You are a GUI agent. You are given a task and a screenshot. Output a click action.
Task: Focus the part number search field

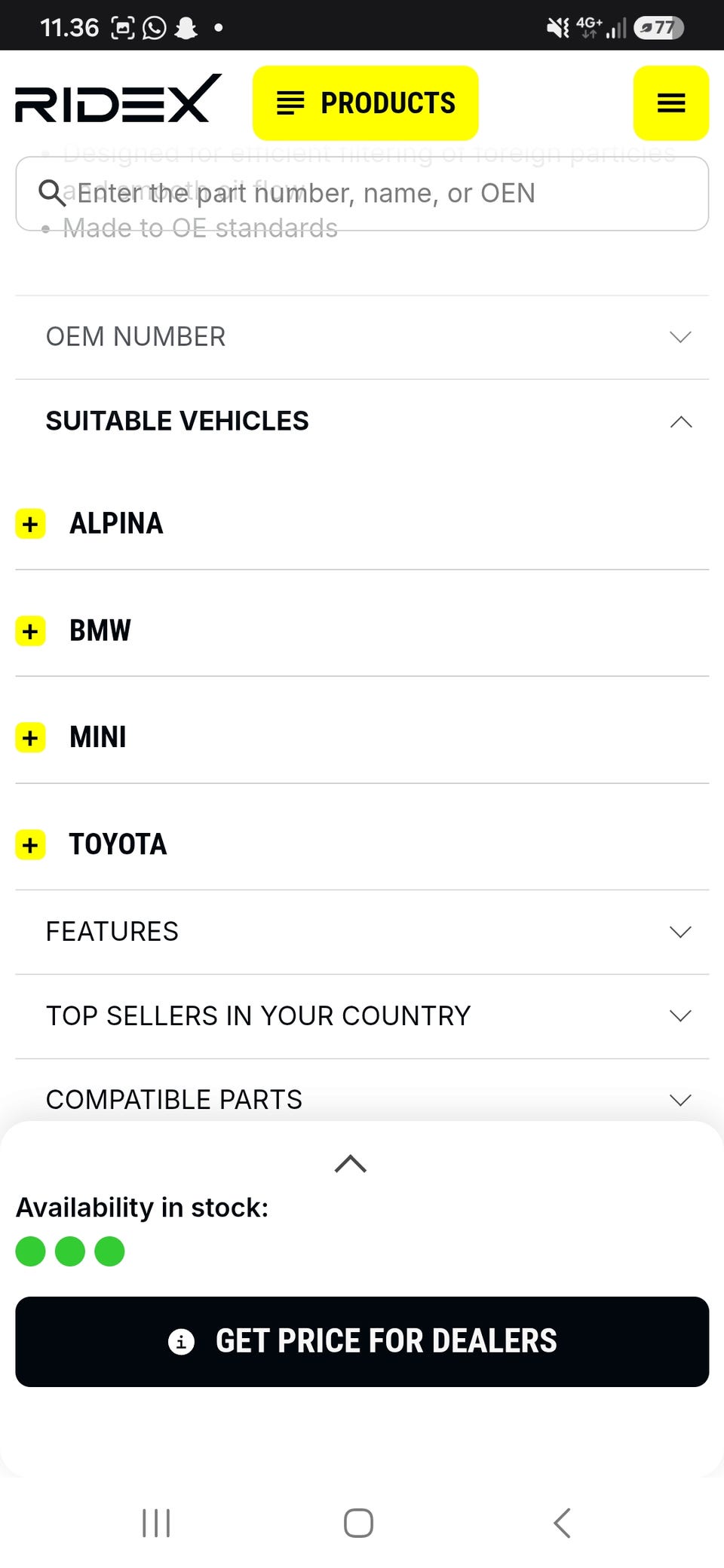coord(362,194)
